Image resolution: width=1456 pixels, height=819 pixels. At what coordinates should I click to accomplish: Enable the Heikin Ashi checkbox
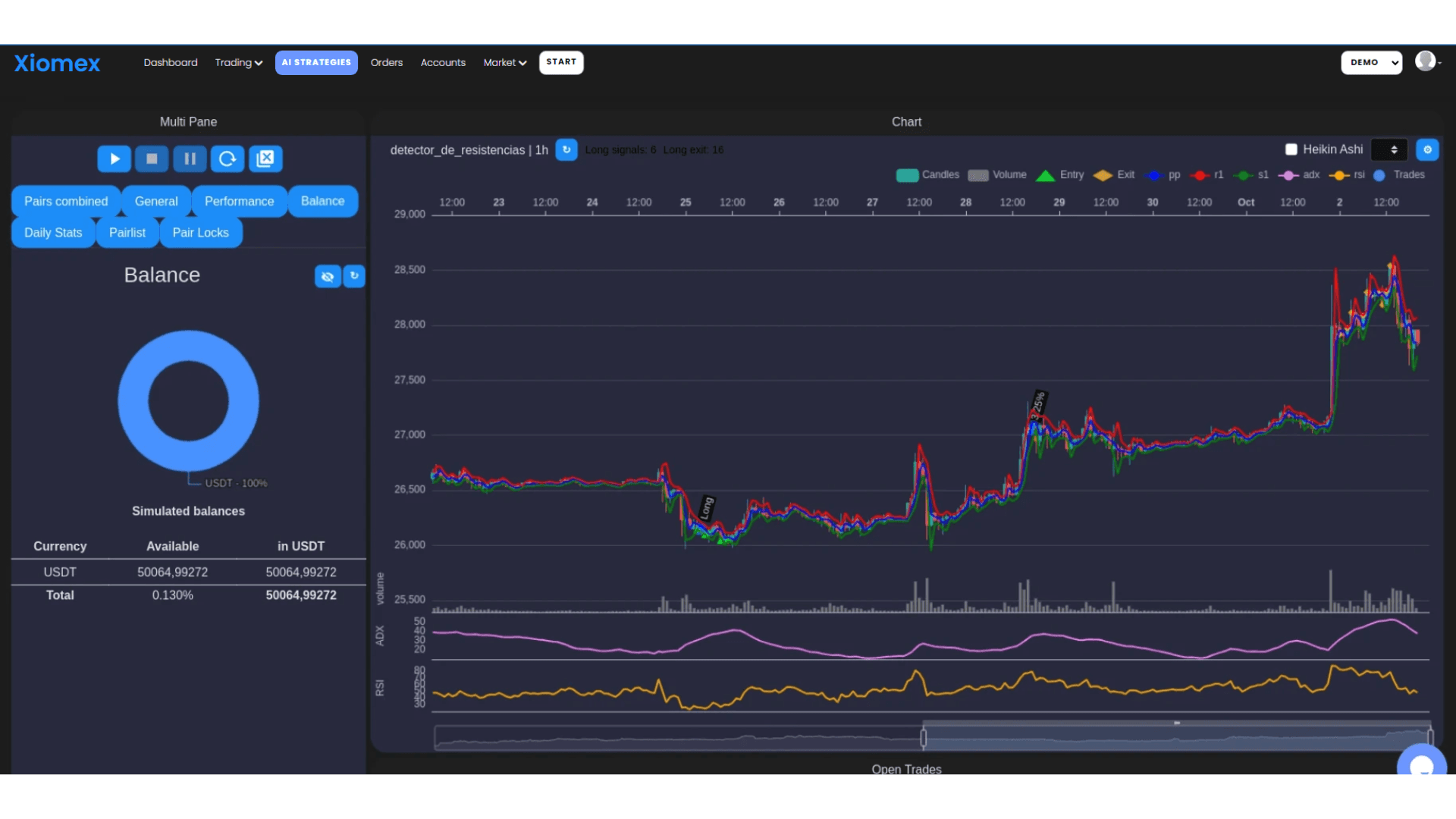(x=1291, y=149)
